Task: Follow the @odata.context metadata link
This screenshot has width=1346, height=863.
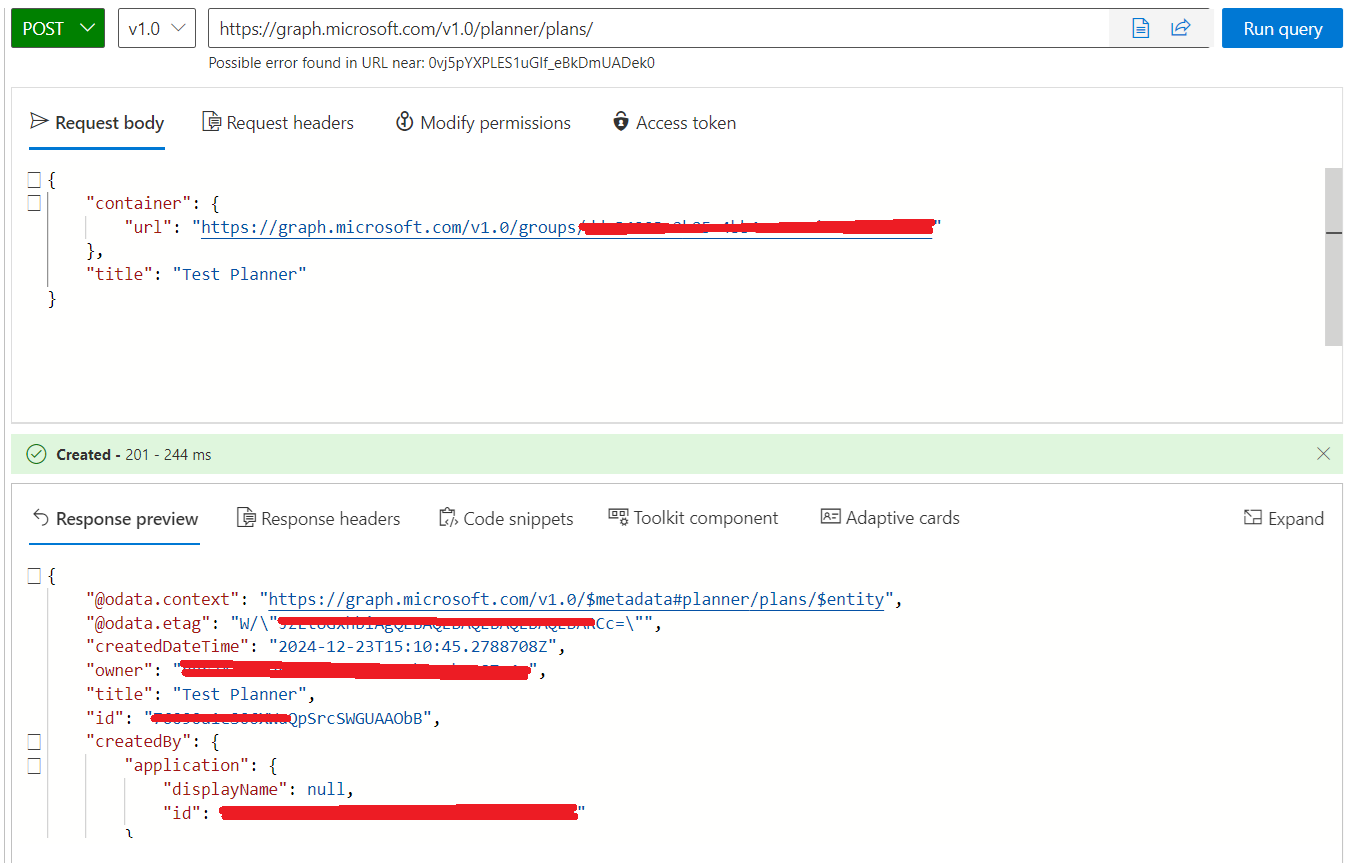Action: point(577,600)
